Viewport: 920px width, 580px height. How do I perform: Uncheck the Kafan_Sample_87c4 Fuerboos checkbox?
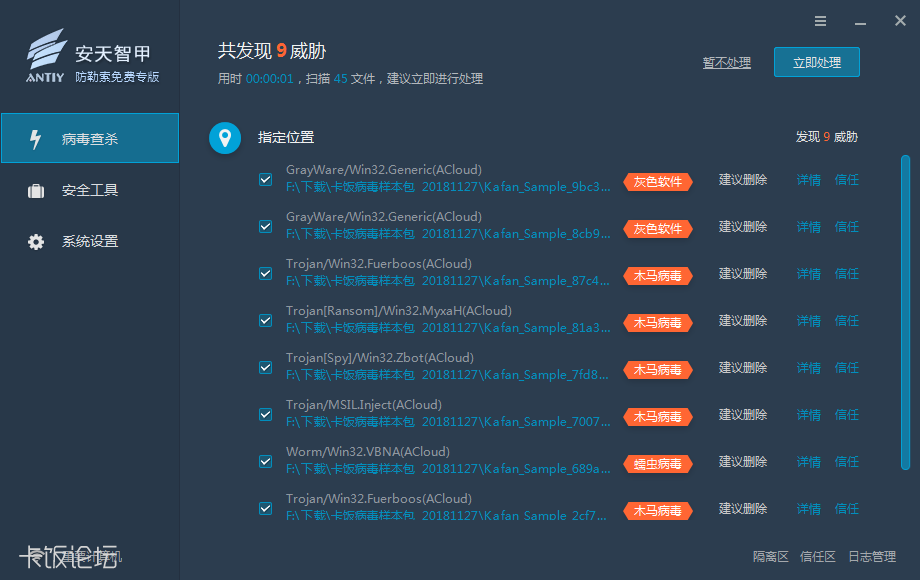click(265, 273)
